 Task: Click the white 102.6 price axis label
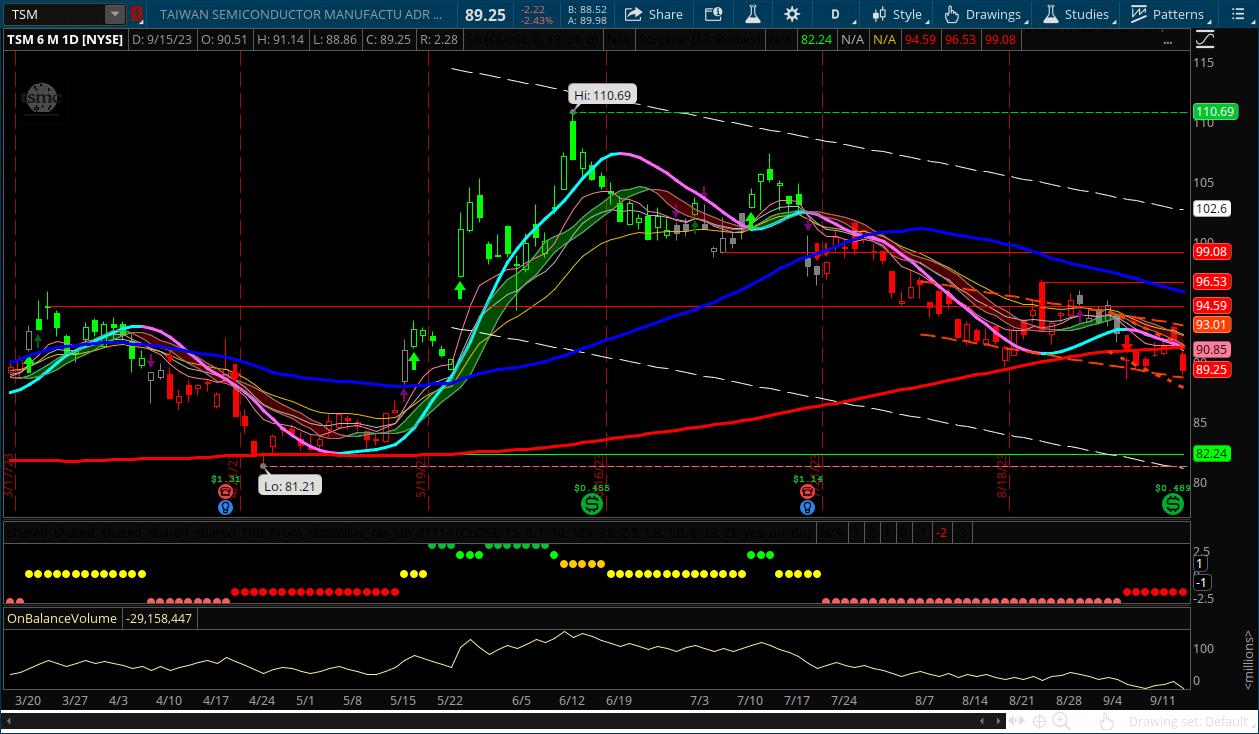coord(1212,209)
